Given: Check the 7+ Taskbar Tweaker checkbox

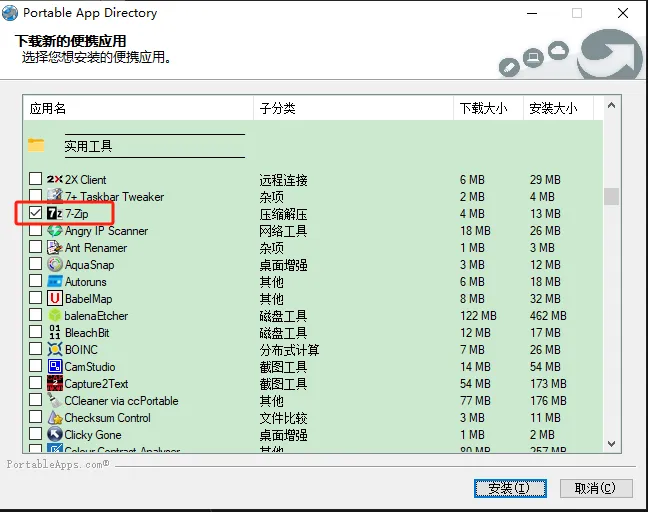Looking at the screenshot, I should point(36,196).
